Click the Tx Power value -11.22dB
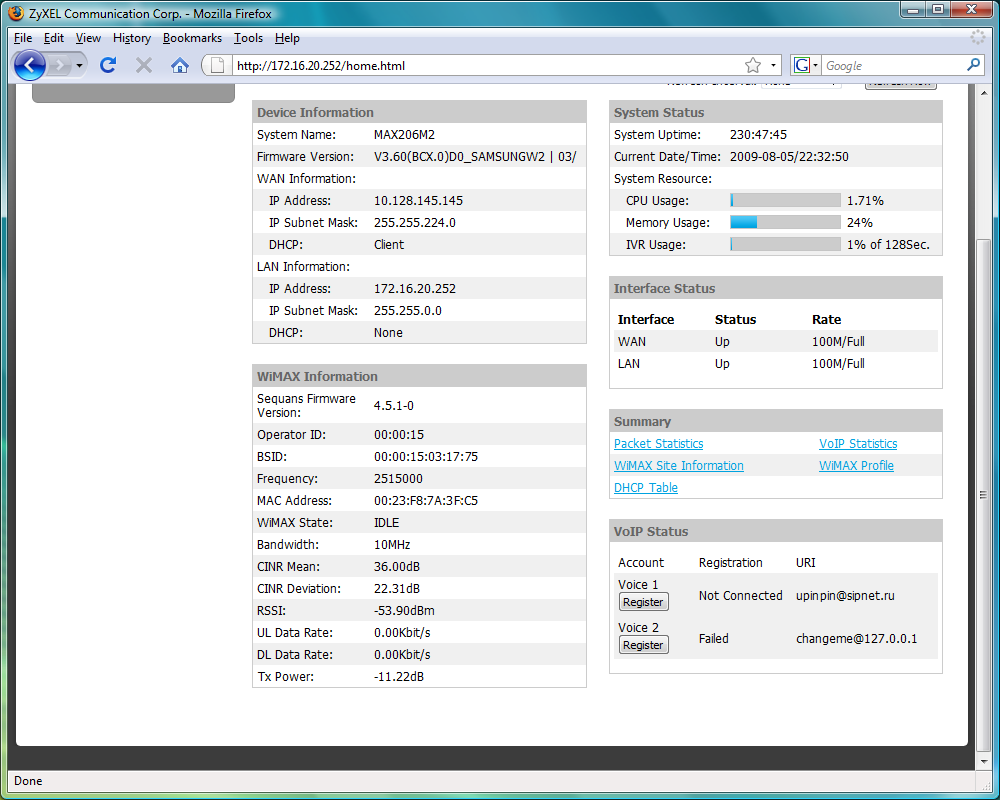Screen dimensions: 1000x800 399,676
